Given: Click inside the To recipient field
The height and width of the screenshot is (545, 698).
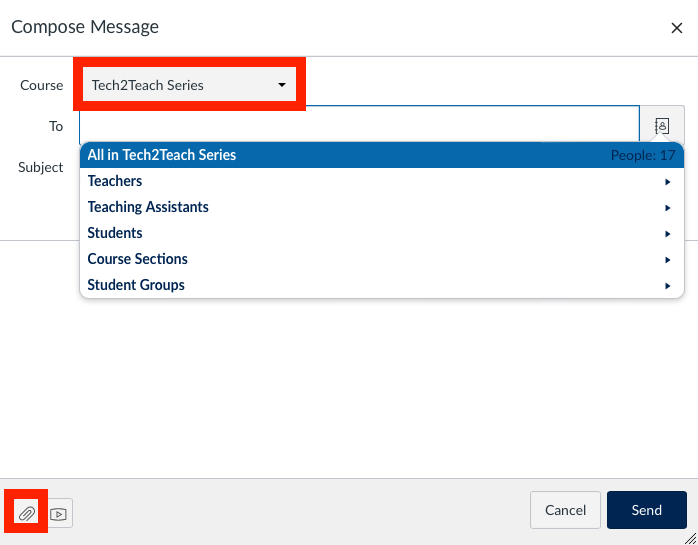Looking at the screenshot, I should [x=359, y=126].
